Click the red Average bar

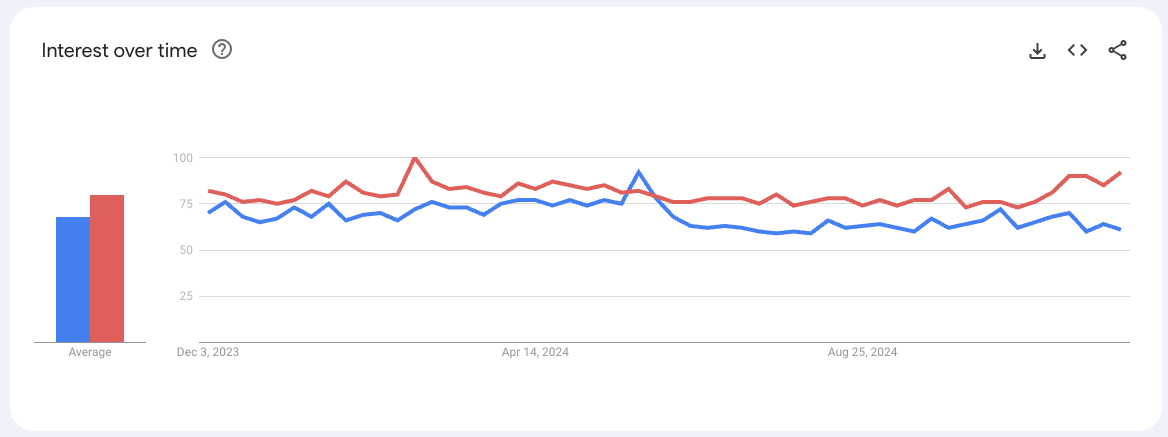[107, 269]
